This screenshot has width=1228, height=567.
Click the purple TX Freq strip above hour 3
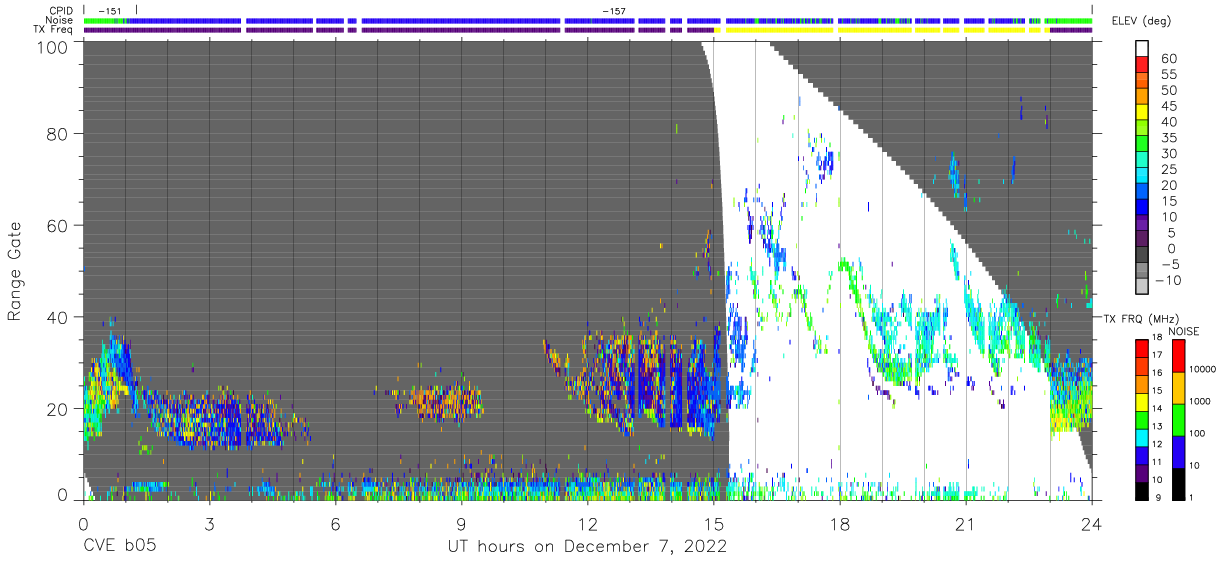pos(162,30)
